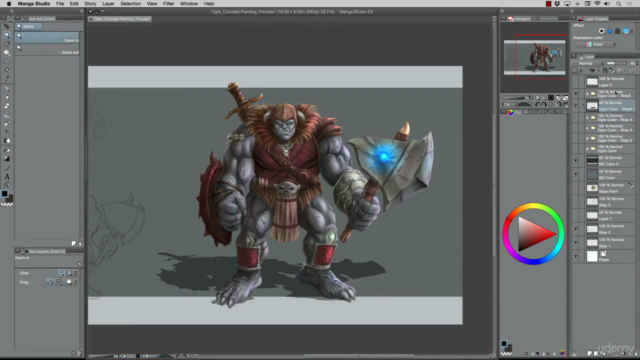Select the Zoom magnifier tool in toolbar

7,35
